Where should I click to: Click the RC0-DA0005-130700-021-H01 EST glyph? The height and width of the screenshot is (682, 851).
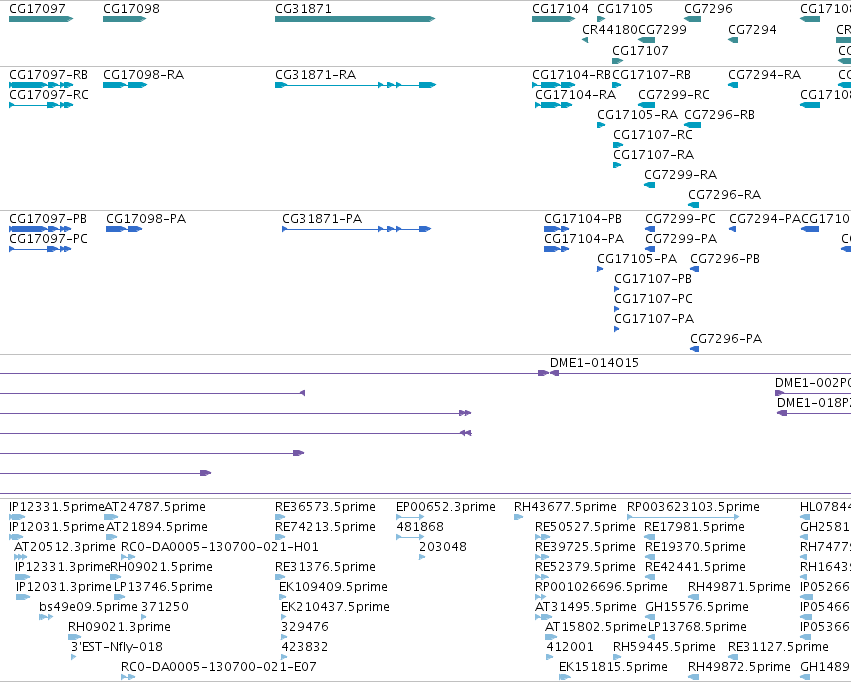pos(128,557)
